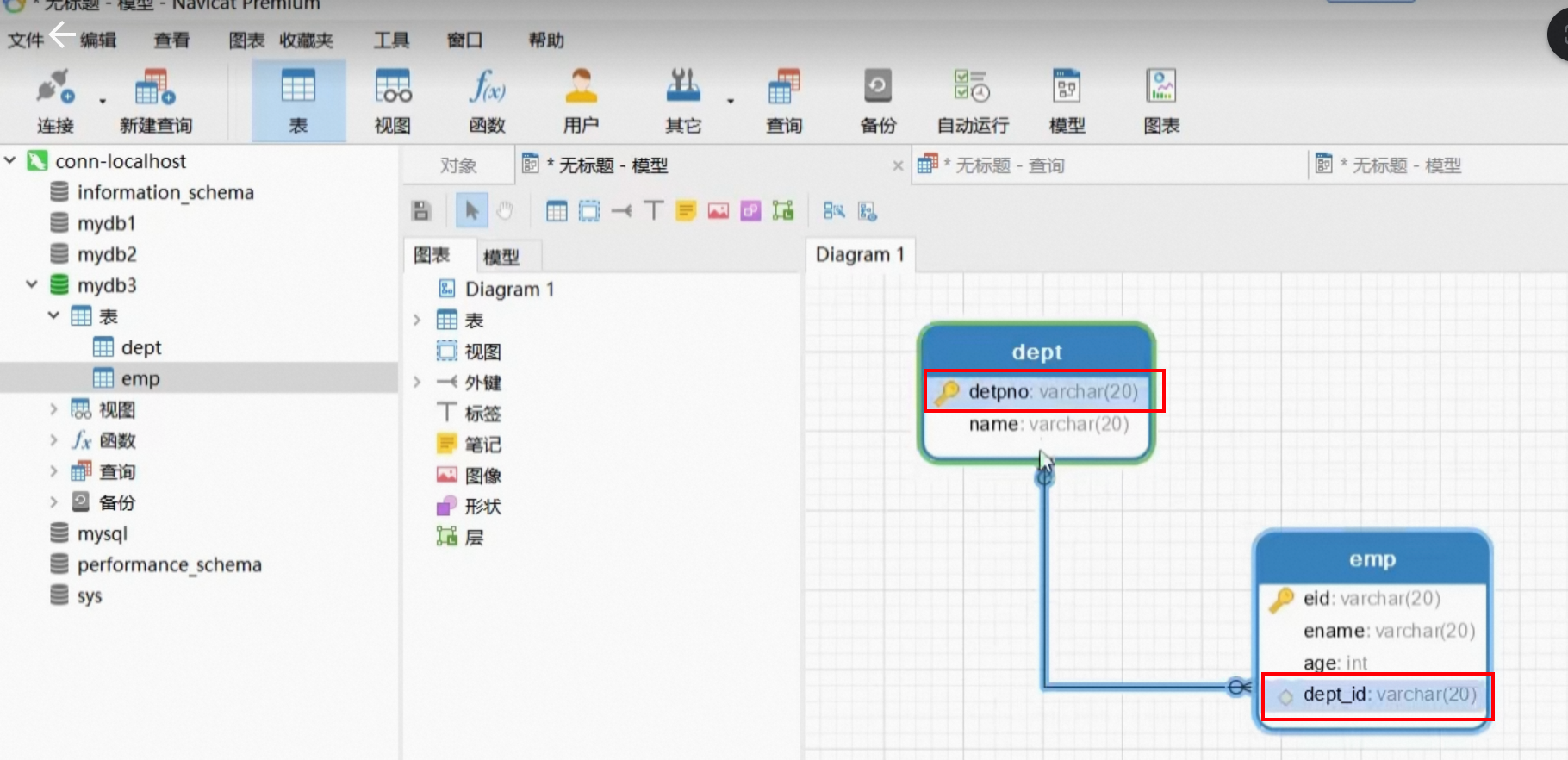Select the pointer Select tool
Image resolution: width=1568 pixels, height=760 pixels.
pyautogui.click(x=471, y=211)
